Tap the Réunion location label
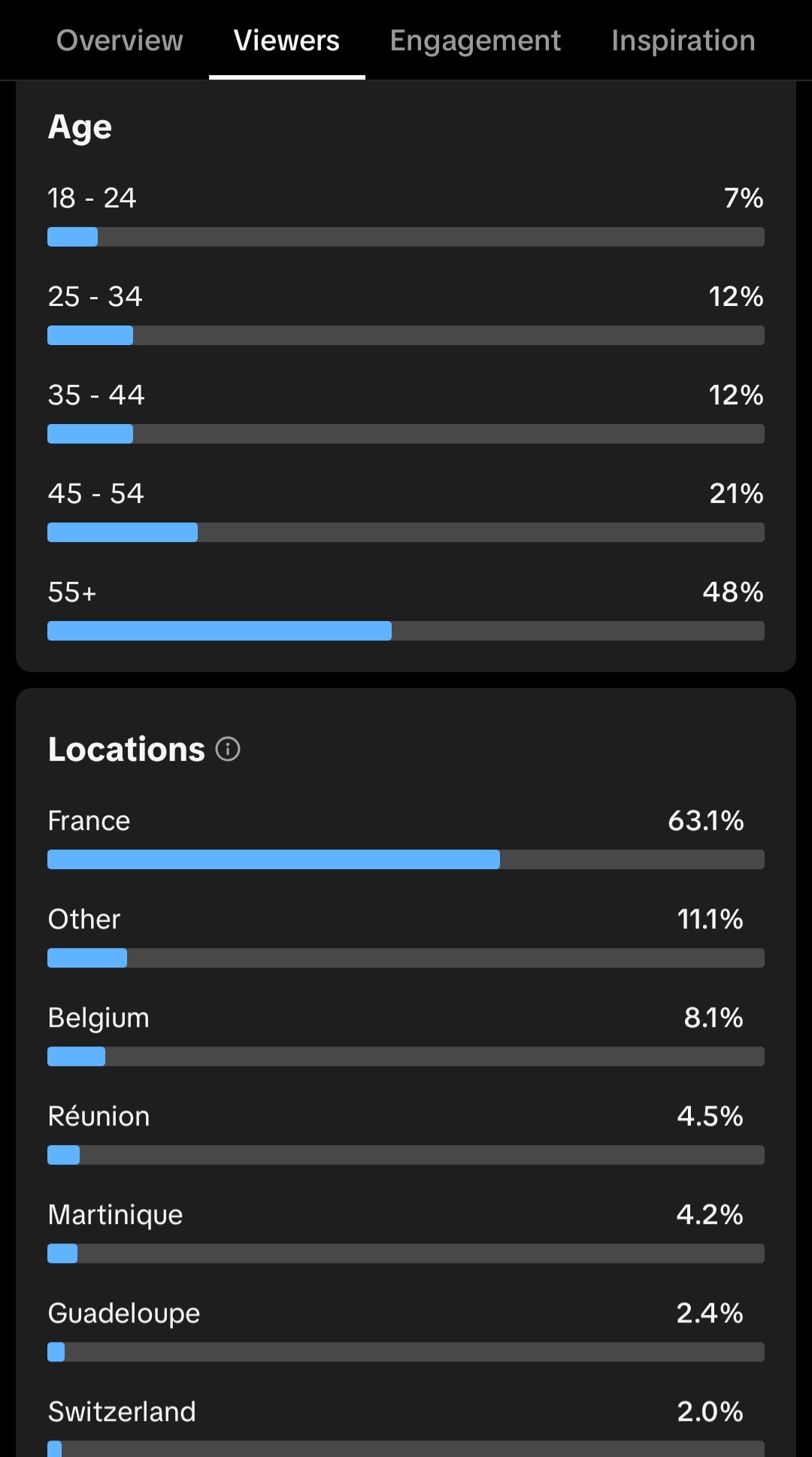812x1457 pixels. pos(98,1116)
